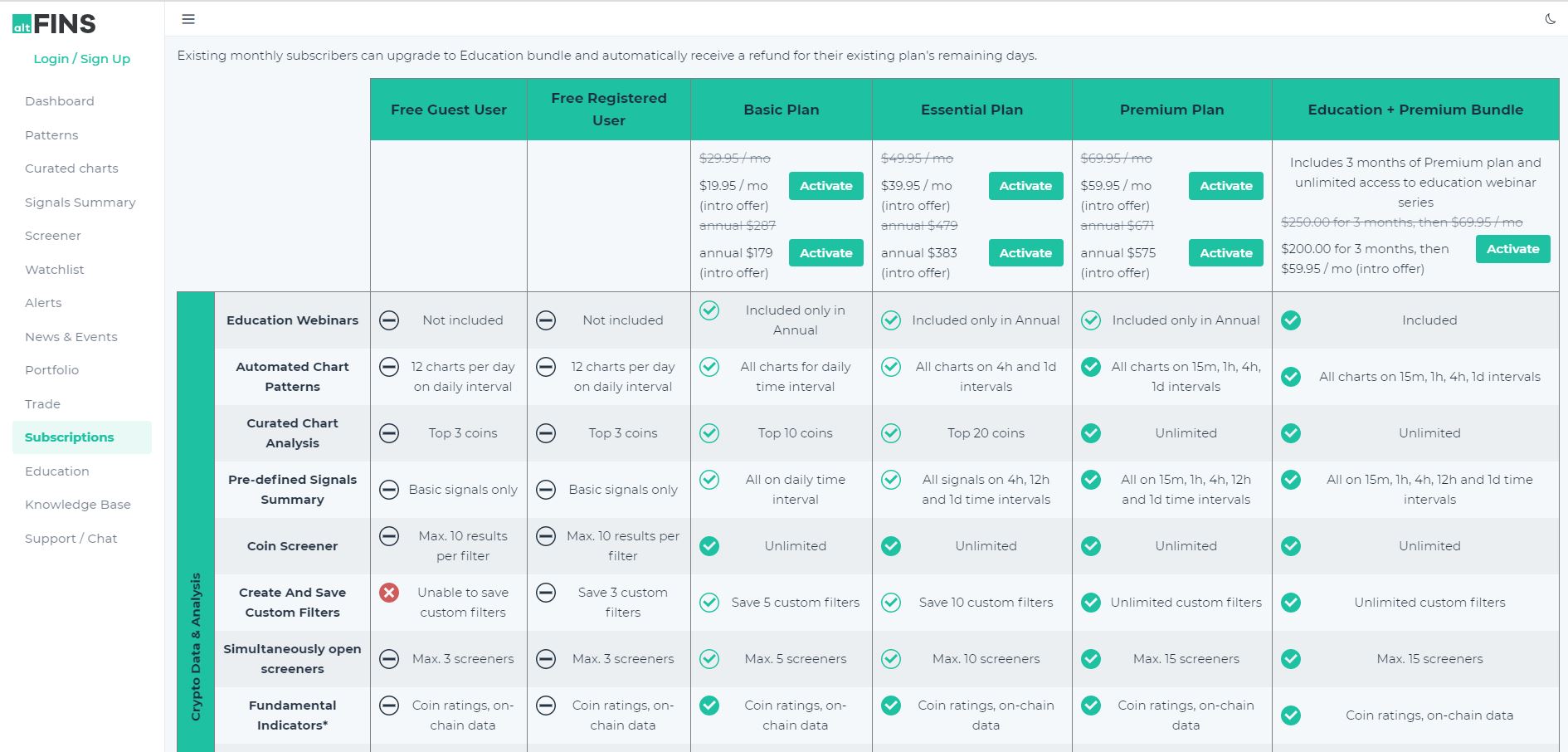Select Subscriptions in the sidebar
Viewport: 1568px width, 752px height.
(82, 437)
